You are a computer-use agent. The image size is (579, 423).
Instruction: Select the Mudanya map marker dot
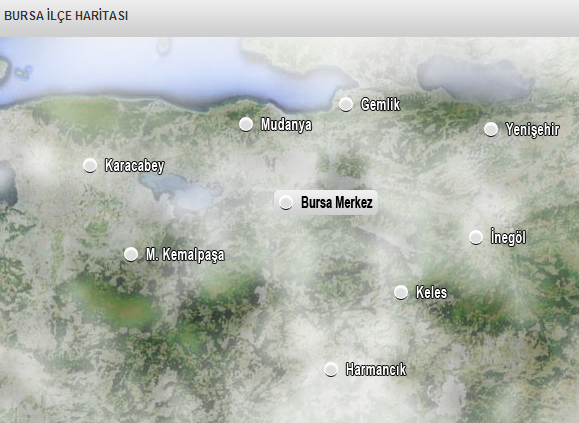coord(246,124)
